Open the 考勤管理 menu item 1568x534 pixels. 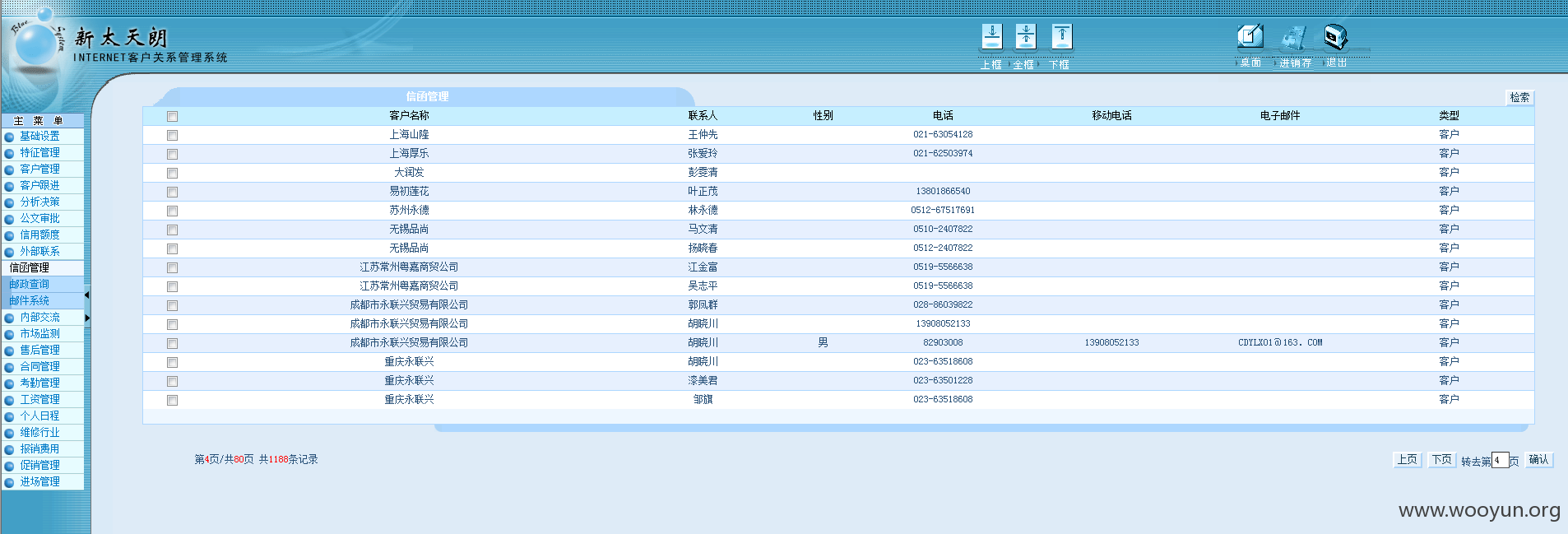pos(39,383)
